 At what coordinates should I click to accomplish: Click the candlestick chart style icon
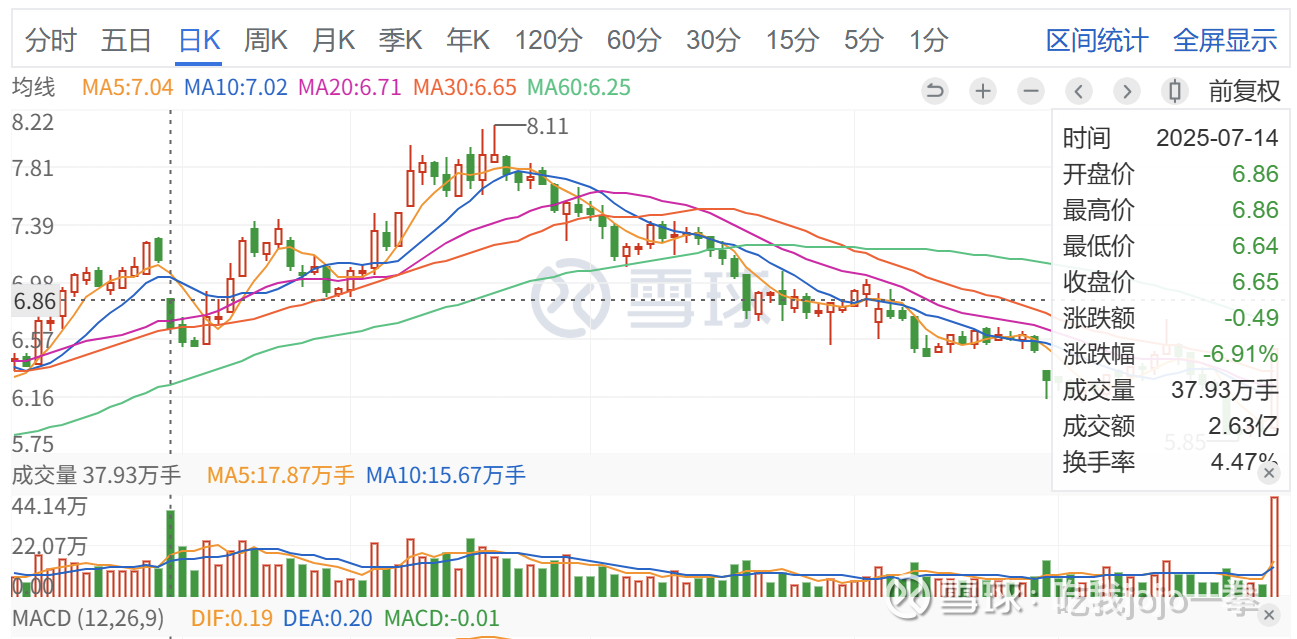pos(1175,91)
